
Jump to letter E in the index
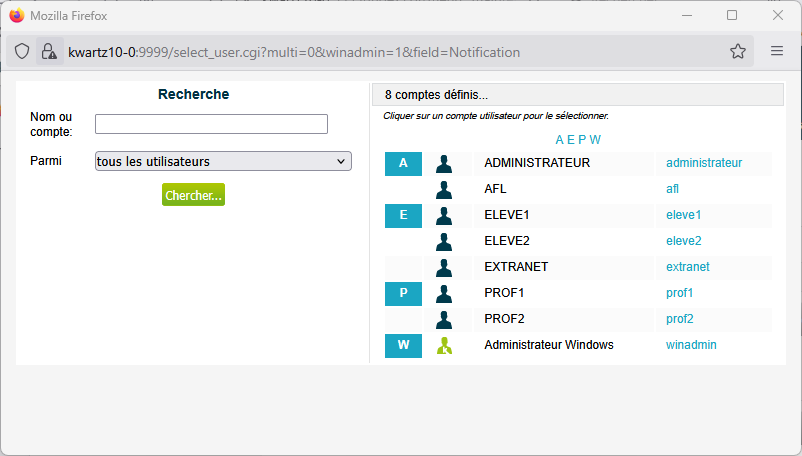point(571,140)
